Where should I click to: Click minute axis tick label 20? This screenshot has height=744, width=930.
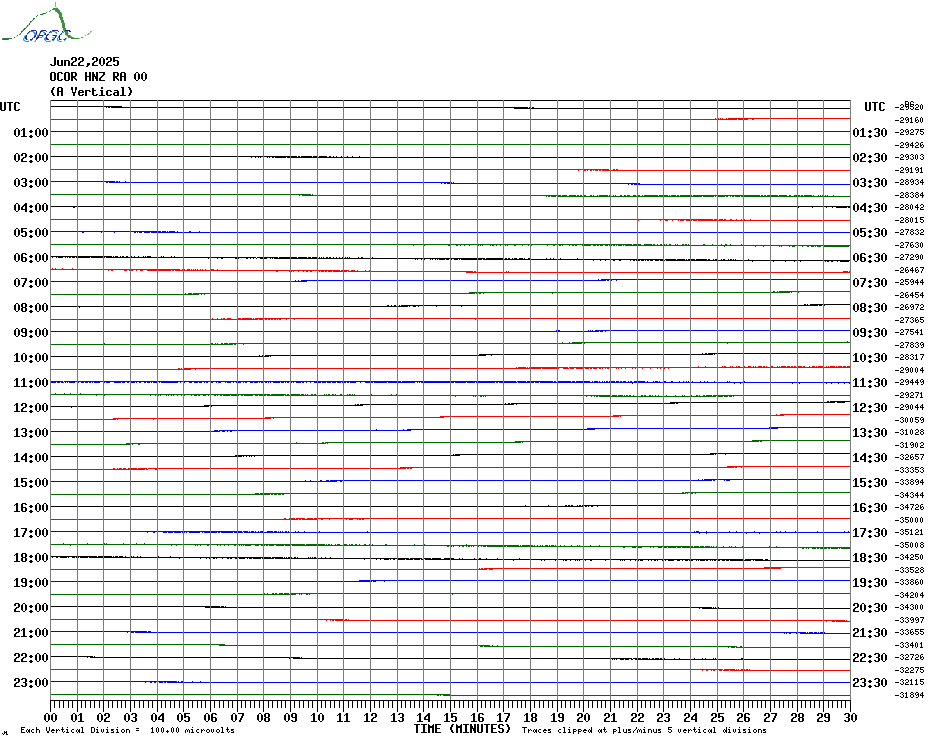584,717
